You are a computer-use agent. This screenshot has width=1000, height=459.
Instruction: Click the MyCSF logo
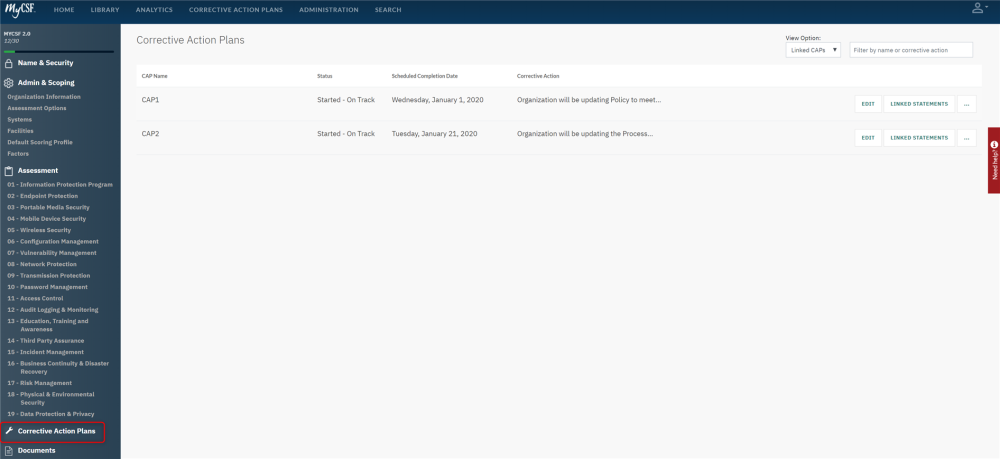pyautogui.click(x=20, y=10)
